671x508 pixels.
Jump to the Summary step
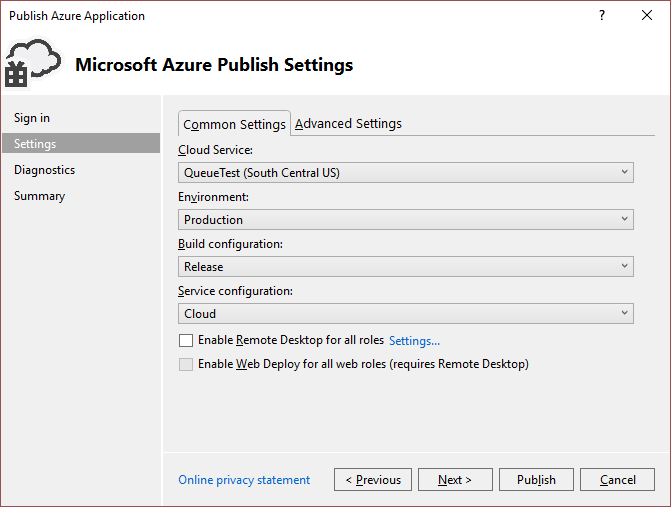39,196
